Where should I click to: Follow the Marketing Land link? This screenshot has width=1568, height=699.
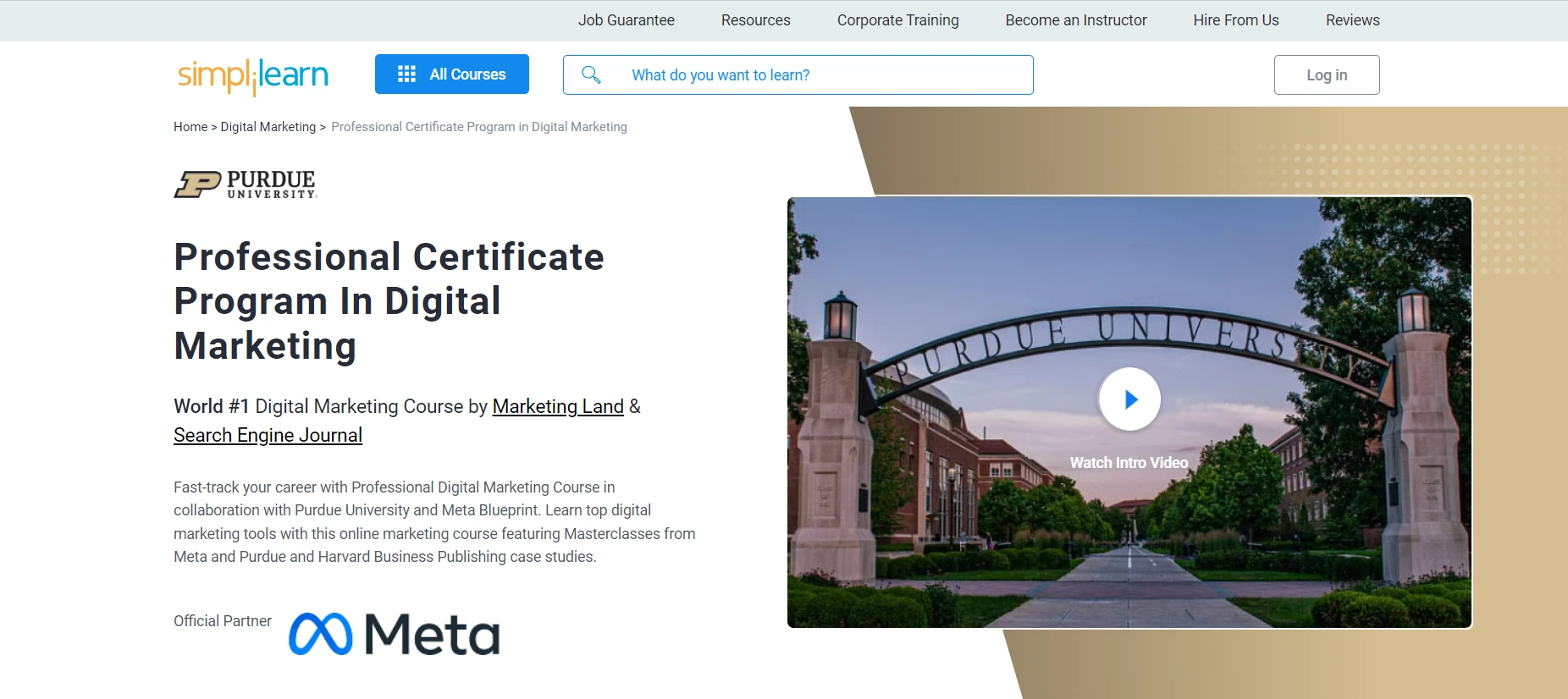(558, 406)
